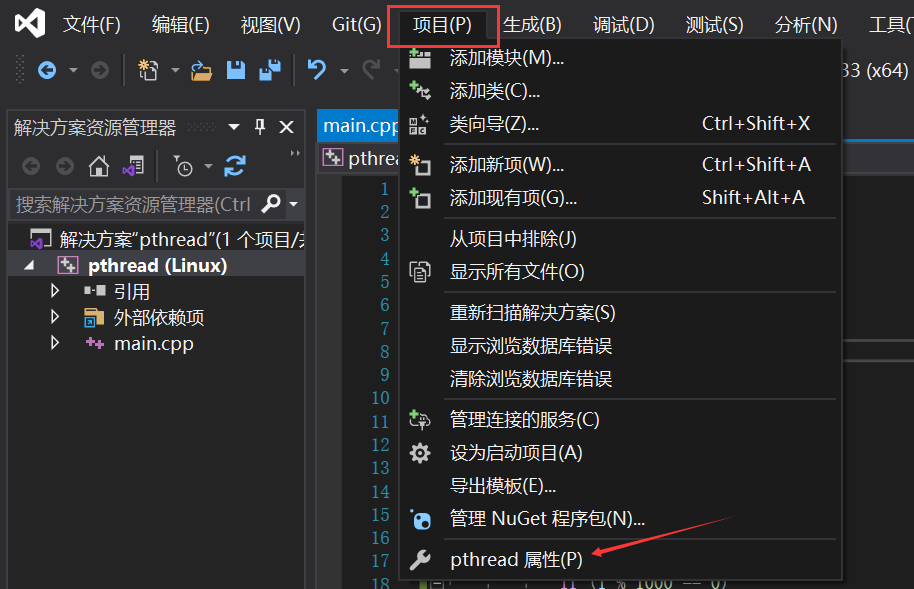Click the open file folder icon
This screenshot has height=589, width=914.
pos(201,71)
